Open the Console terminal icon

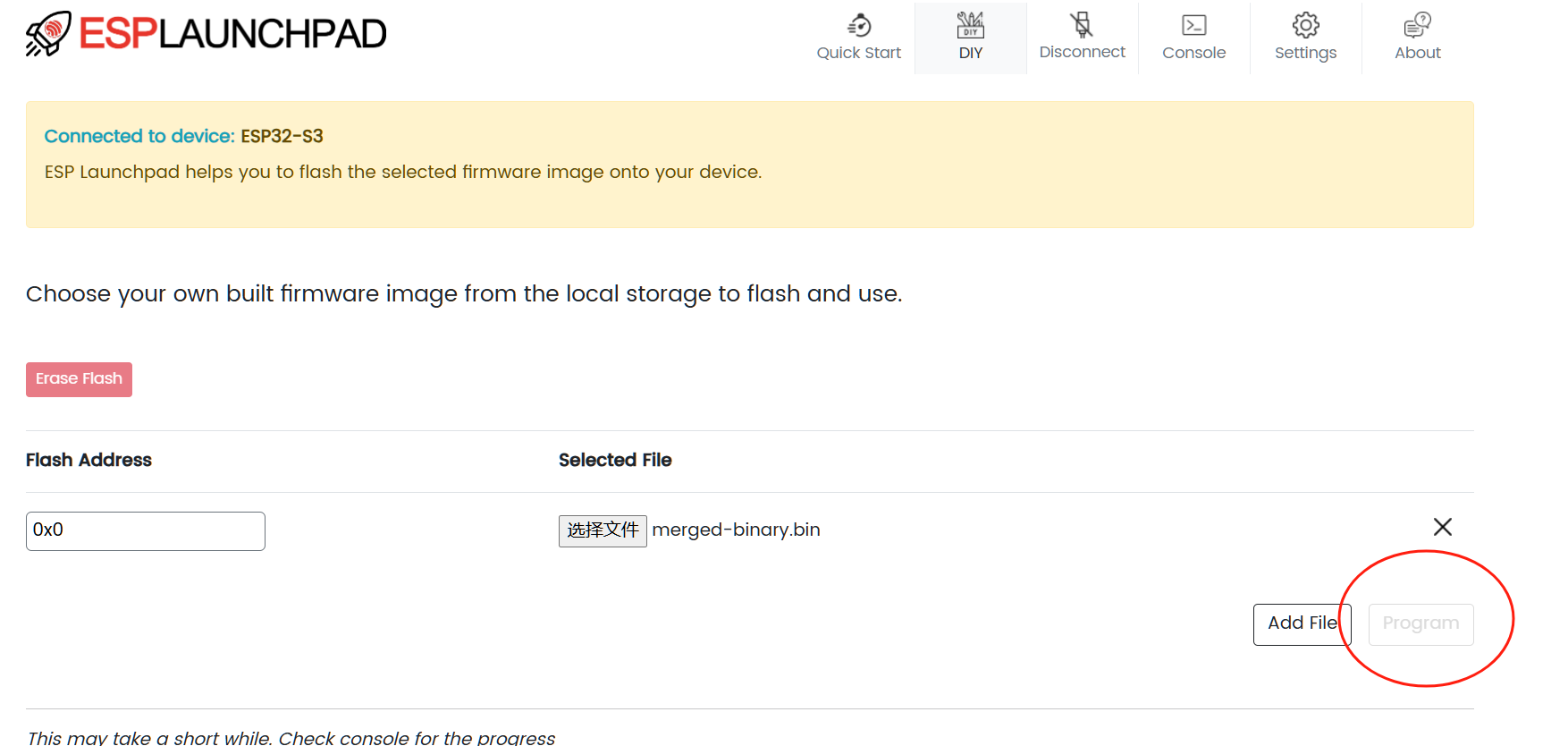pos(1193,25)
